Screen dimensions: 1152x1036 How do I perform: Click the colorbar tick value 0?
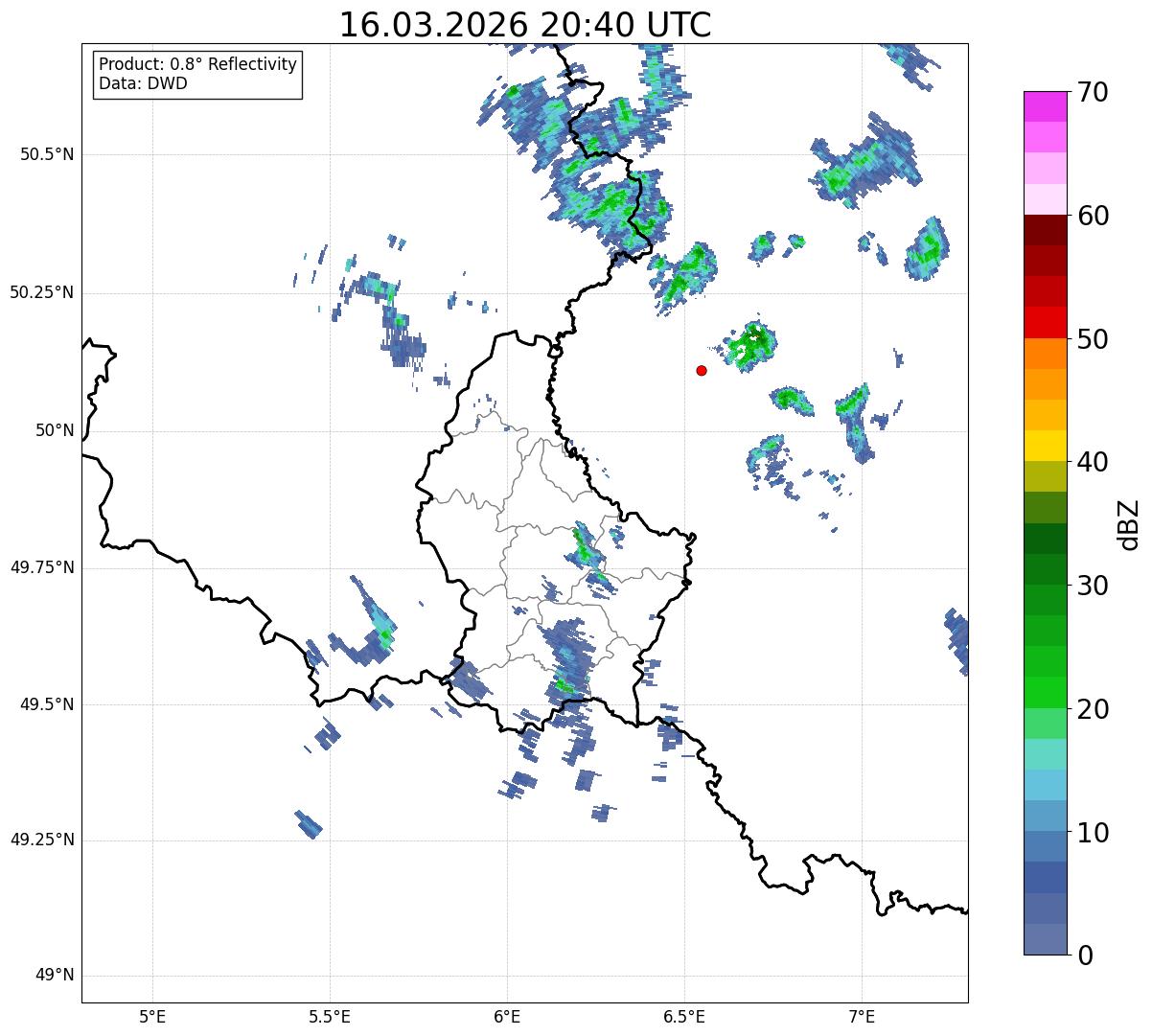(x=1085, y=955)
